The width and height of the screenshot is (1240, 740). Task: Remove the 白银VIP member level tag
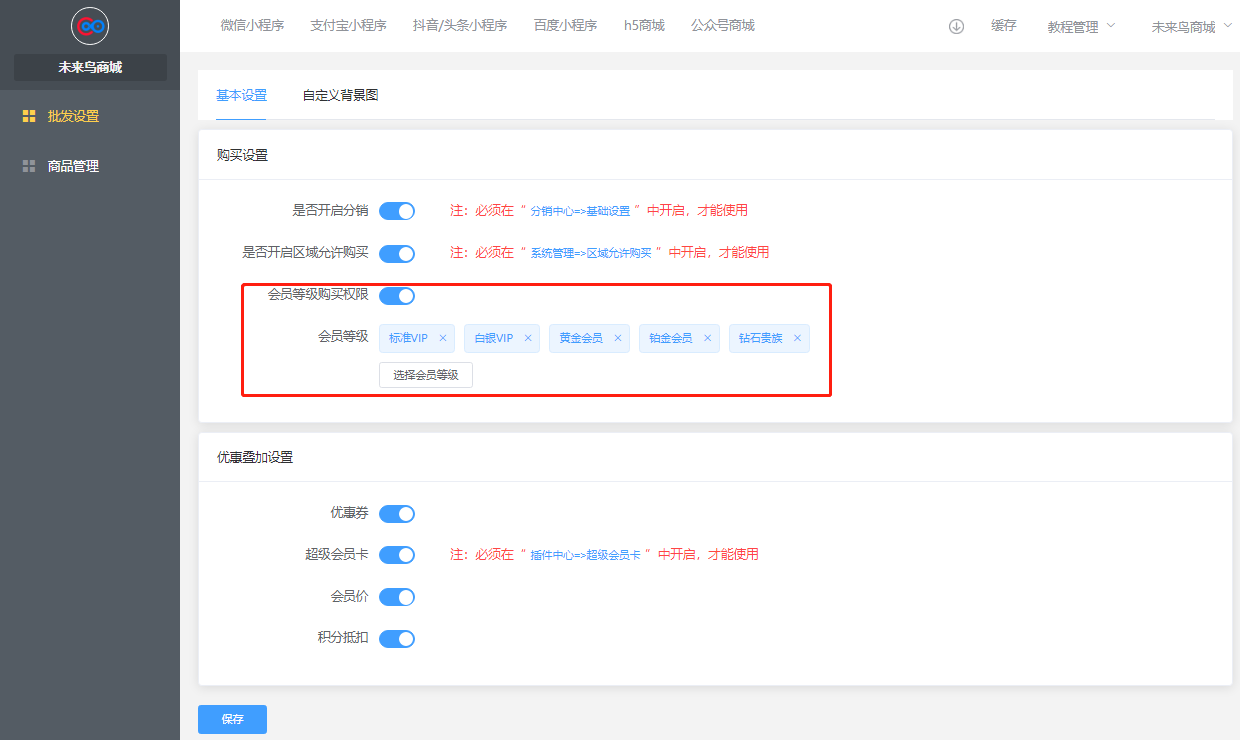coord(528,338)
